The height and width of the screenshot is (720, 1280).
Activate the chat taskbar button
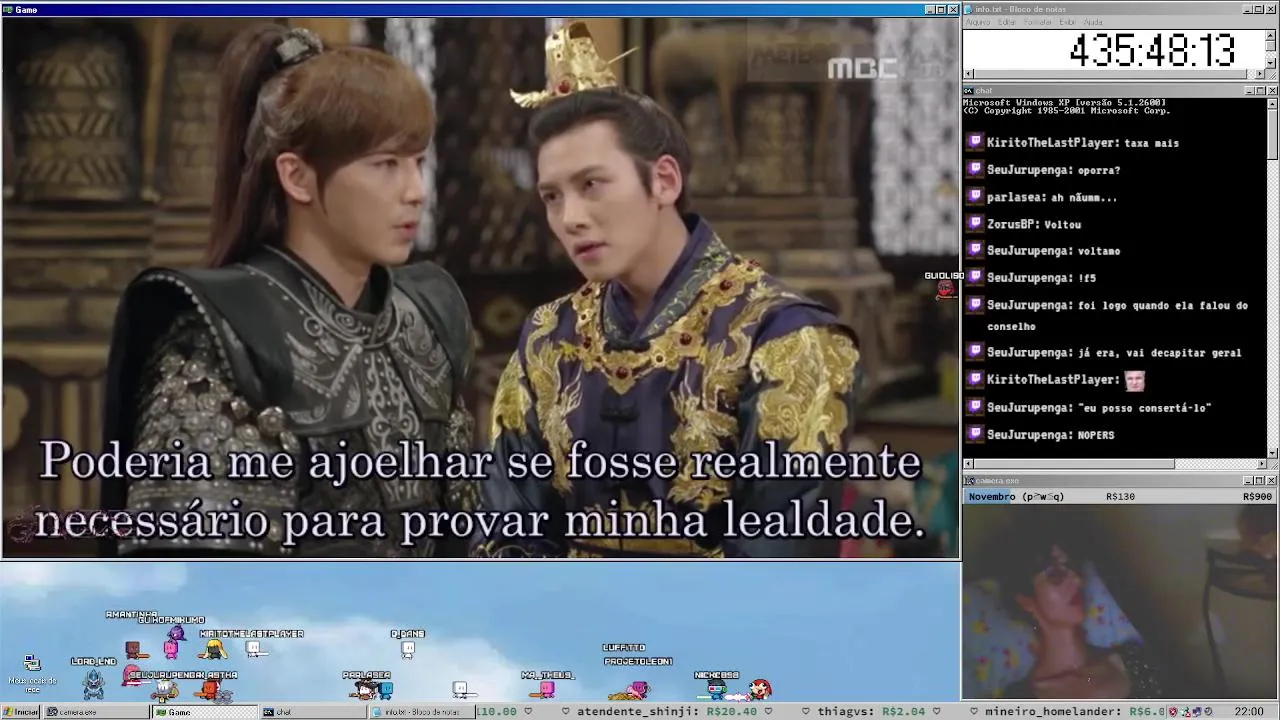[313, 712]
